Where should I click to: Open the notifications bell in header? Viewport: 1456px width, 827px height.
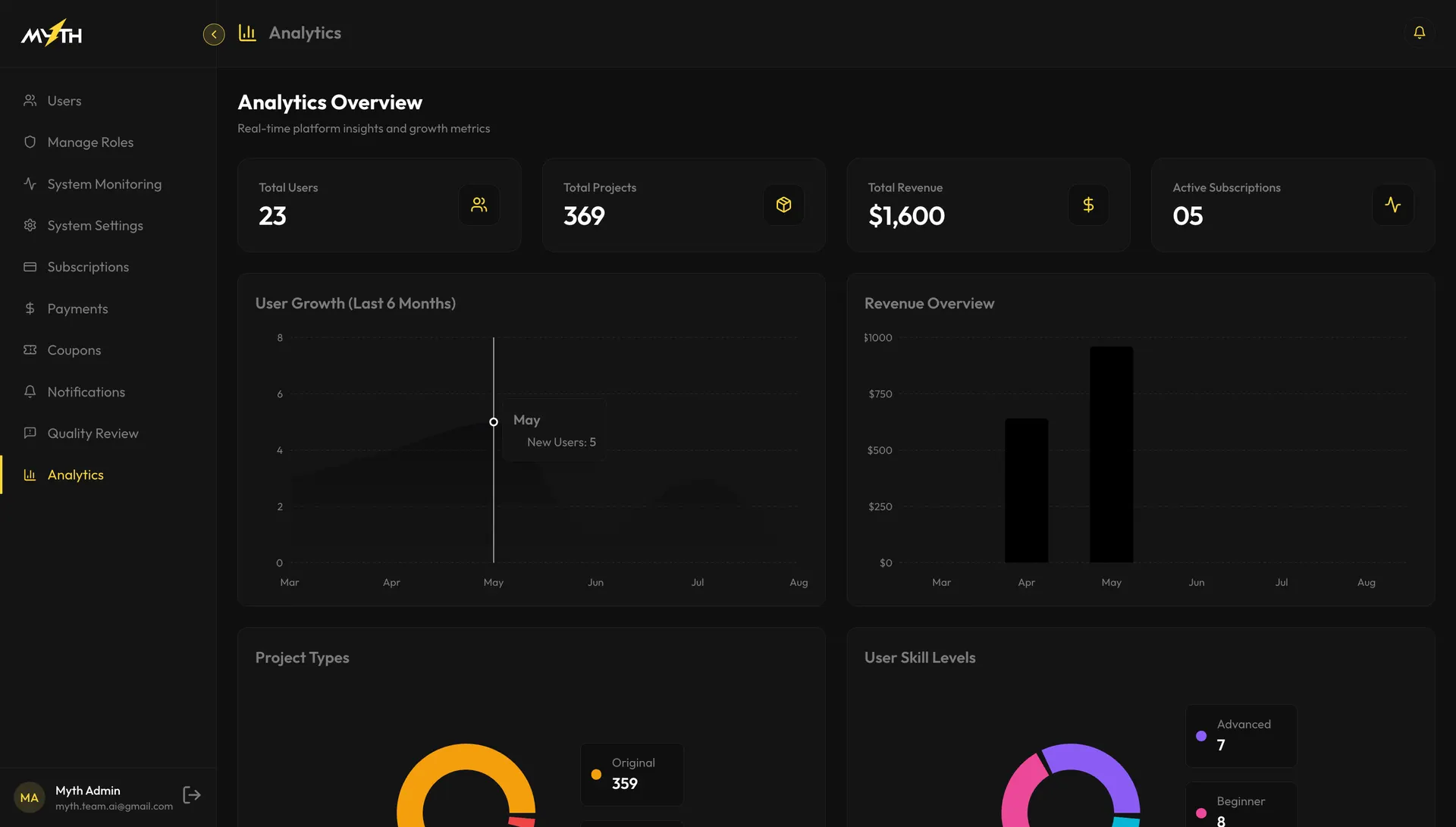coord(1419,33)
